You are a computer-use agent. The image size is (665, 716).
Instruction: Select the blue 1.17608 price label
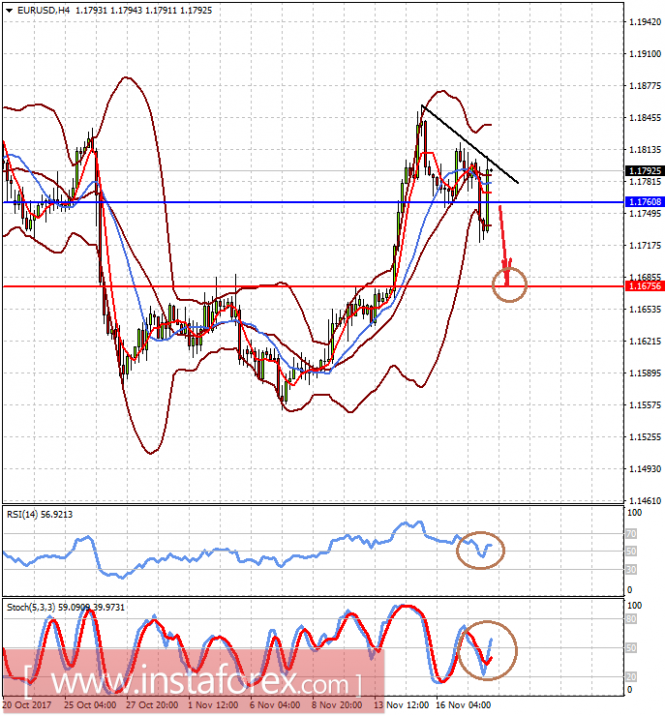[x=644, y=202]
